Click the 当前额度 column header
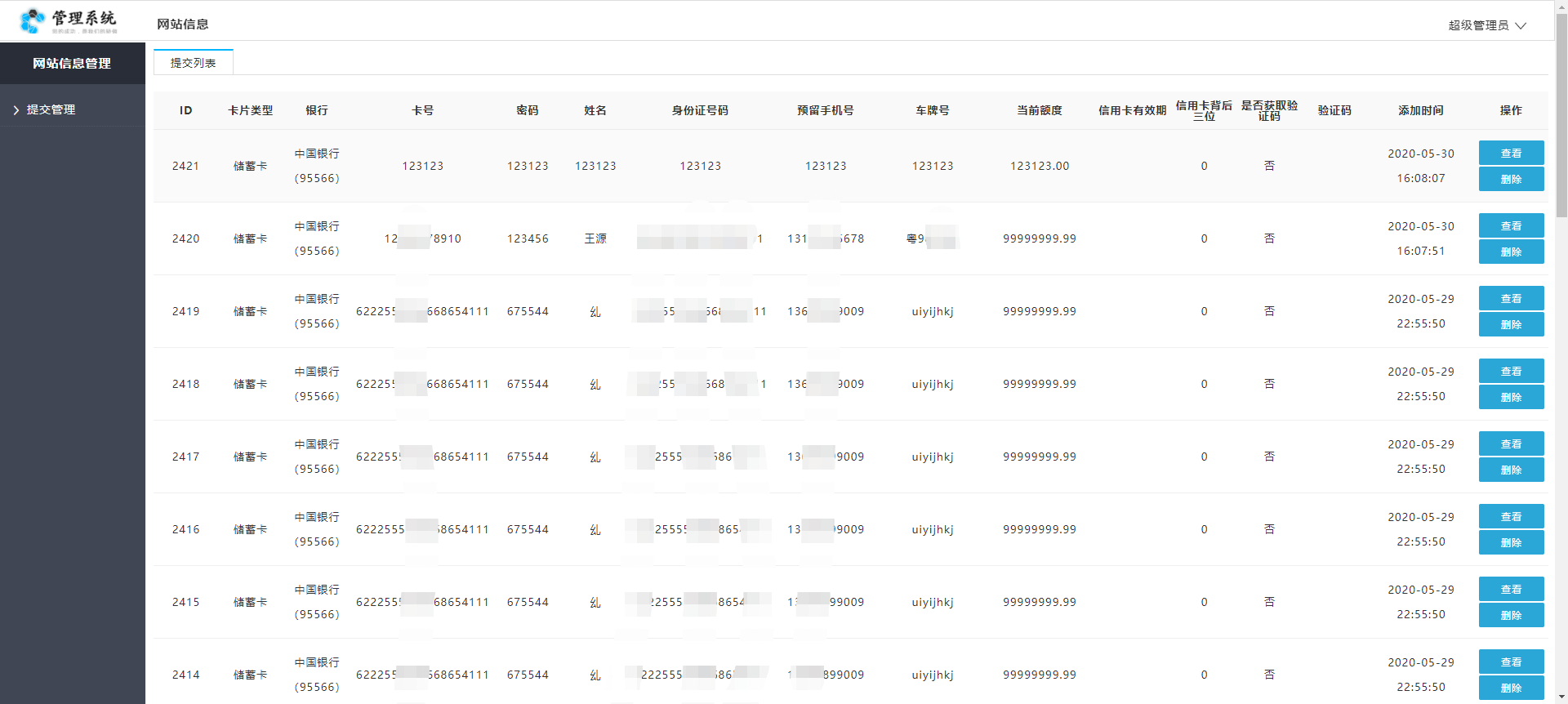The image size is (1568, 704). [x=1040, y=110]
